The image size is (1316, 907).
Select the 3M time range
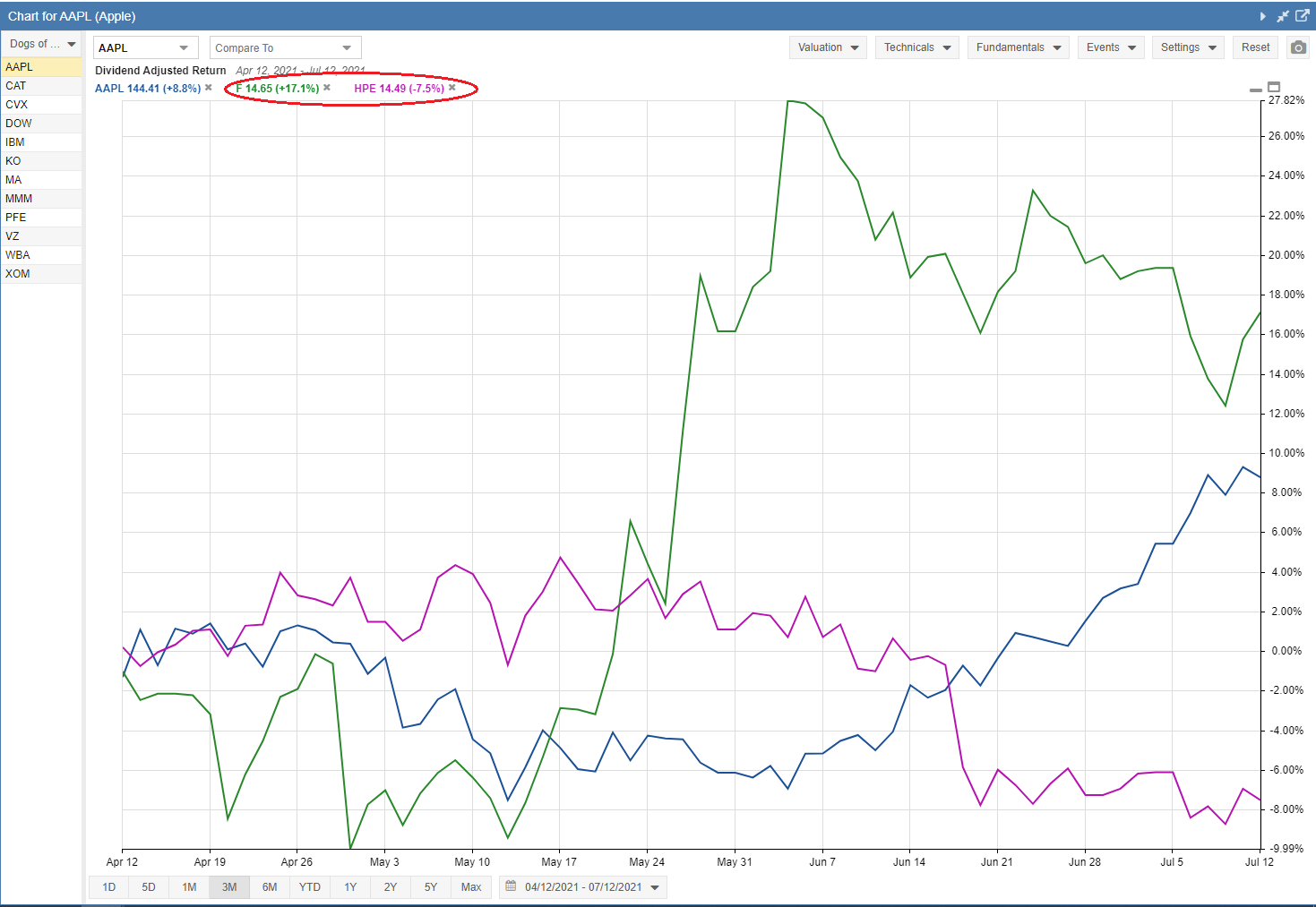coord(229,887)
